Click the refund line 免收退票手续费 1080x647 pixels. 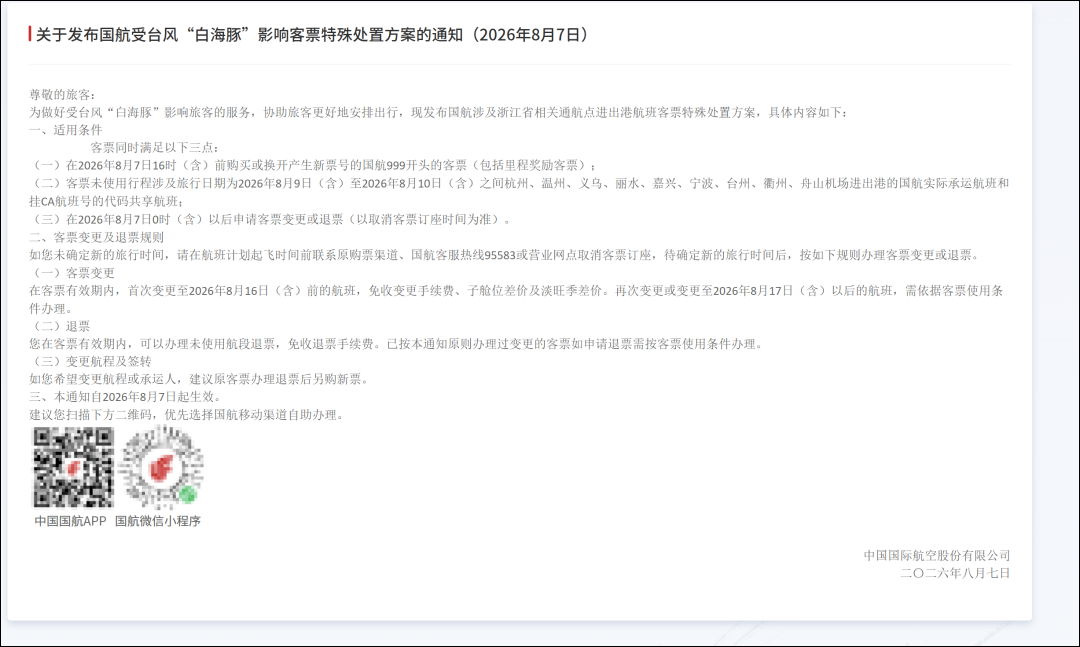coord(397,344)
